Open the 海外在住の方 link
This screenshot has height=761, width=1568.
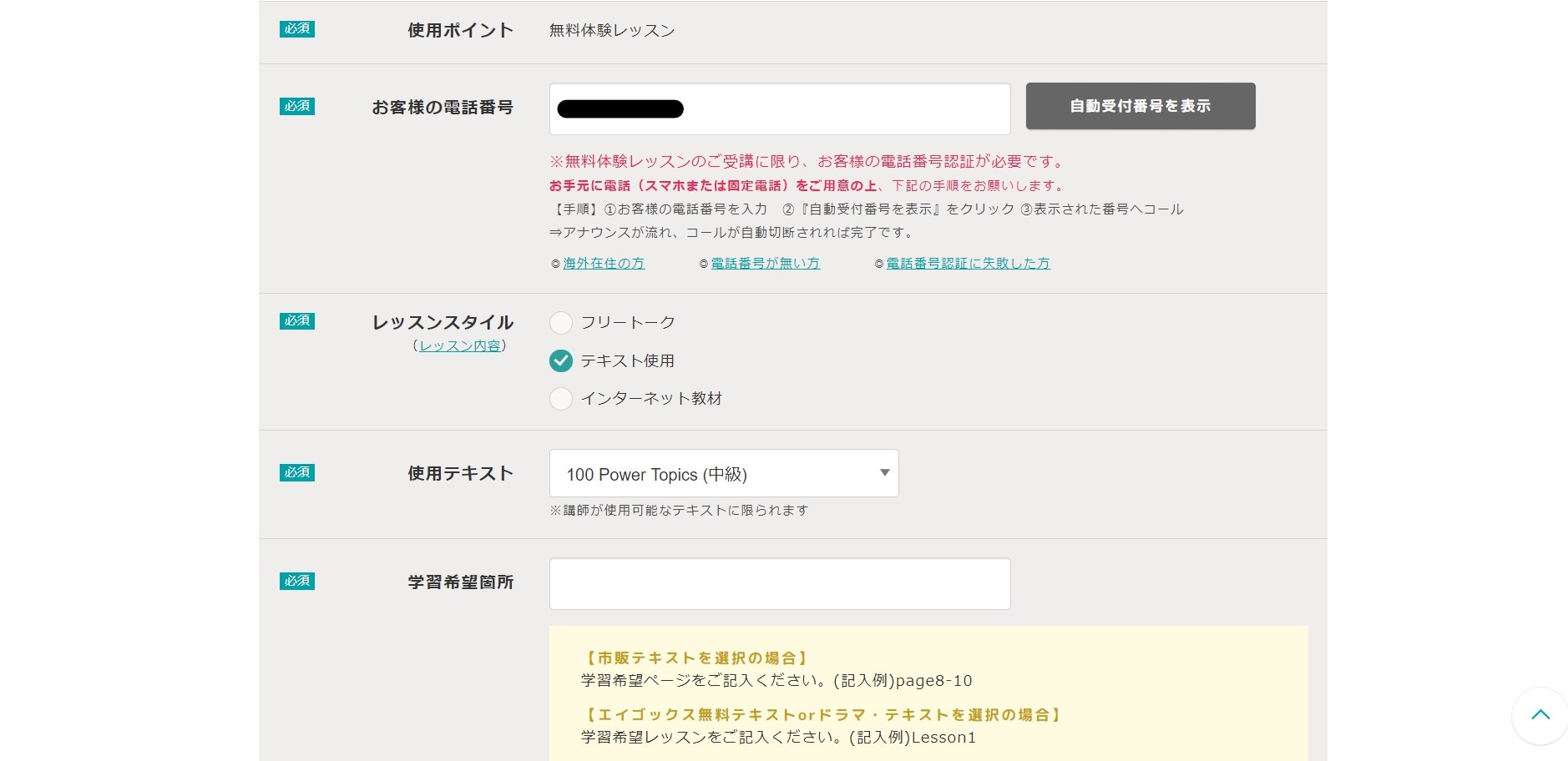pyautogui.click(x=603, y=264)
